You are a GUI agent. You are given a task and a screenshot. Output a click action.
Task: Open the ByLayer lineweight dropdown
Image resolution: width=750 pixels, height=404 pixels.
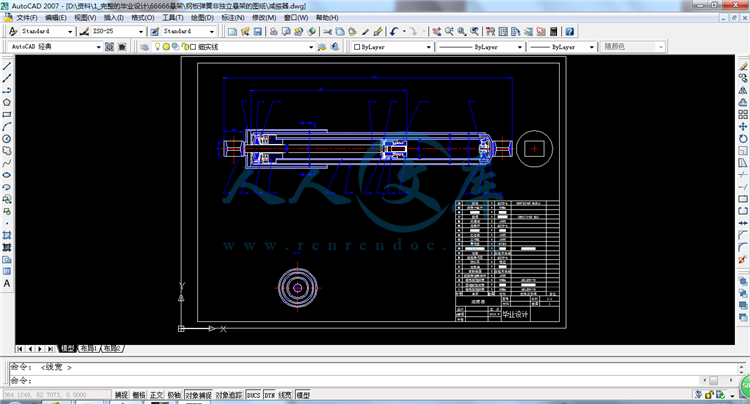click(591, 47)
